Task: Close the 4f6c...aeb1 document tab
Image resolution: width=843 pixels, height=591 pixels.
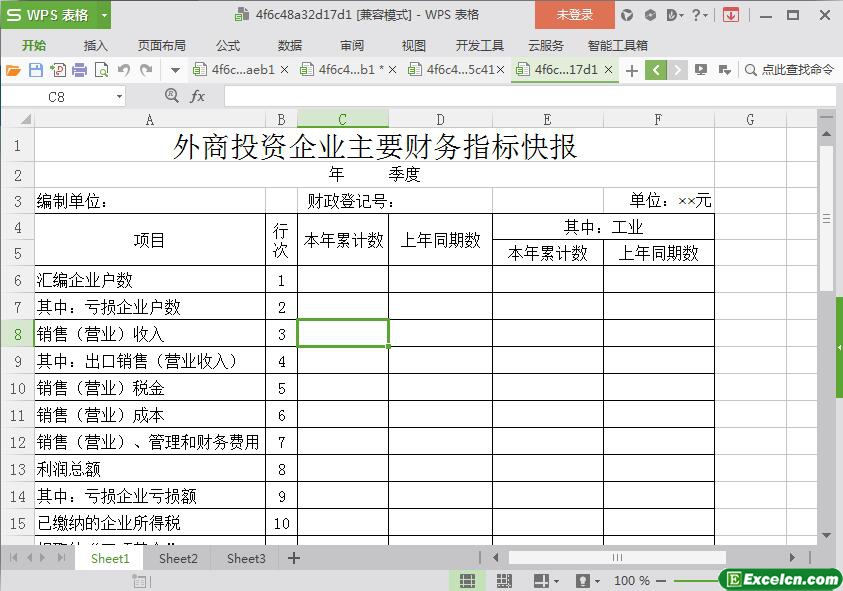Action: 284,69
